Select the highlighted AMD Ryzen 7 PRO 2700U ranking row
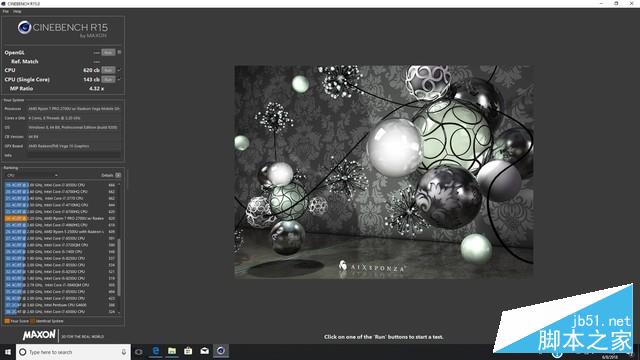 [60, 218]
